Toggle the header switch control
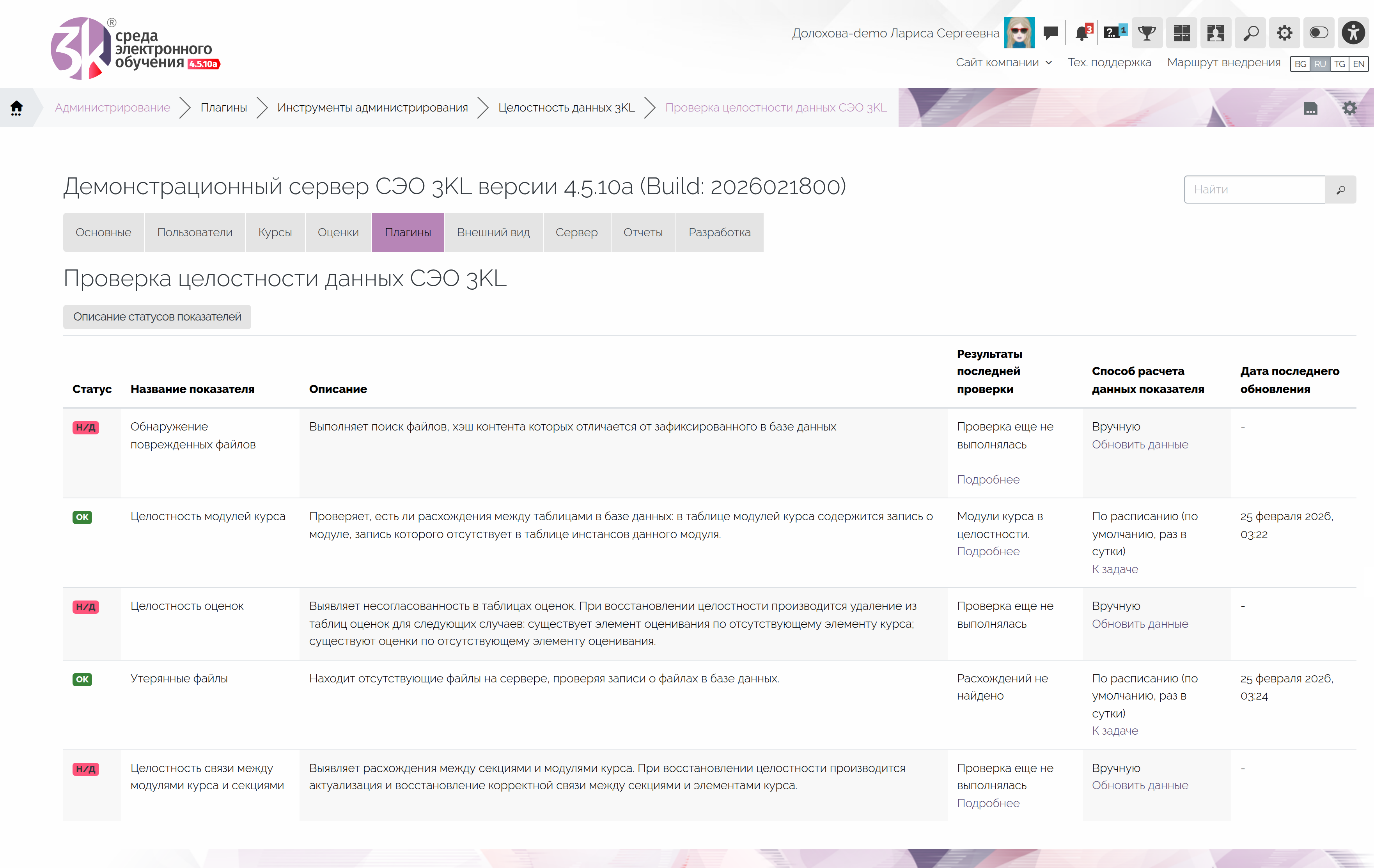 (1319, 32)
